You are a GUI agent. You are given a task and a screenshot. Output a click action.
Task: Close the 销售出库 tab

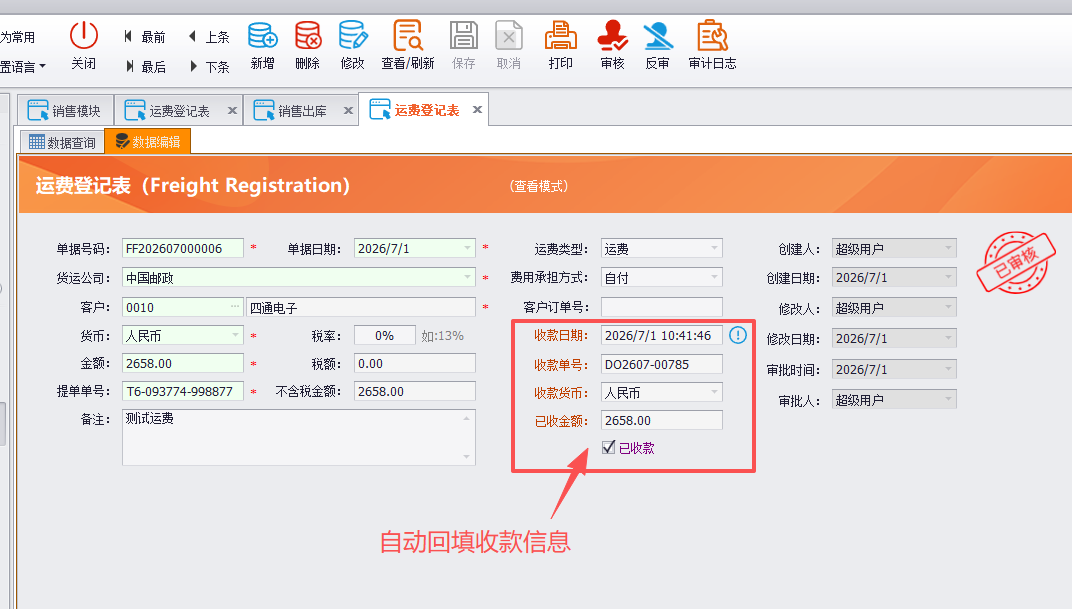pos(348,110)
